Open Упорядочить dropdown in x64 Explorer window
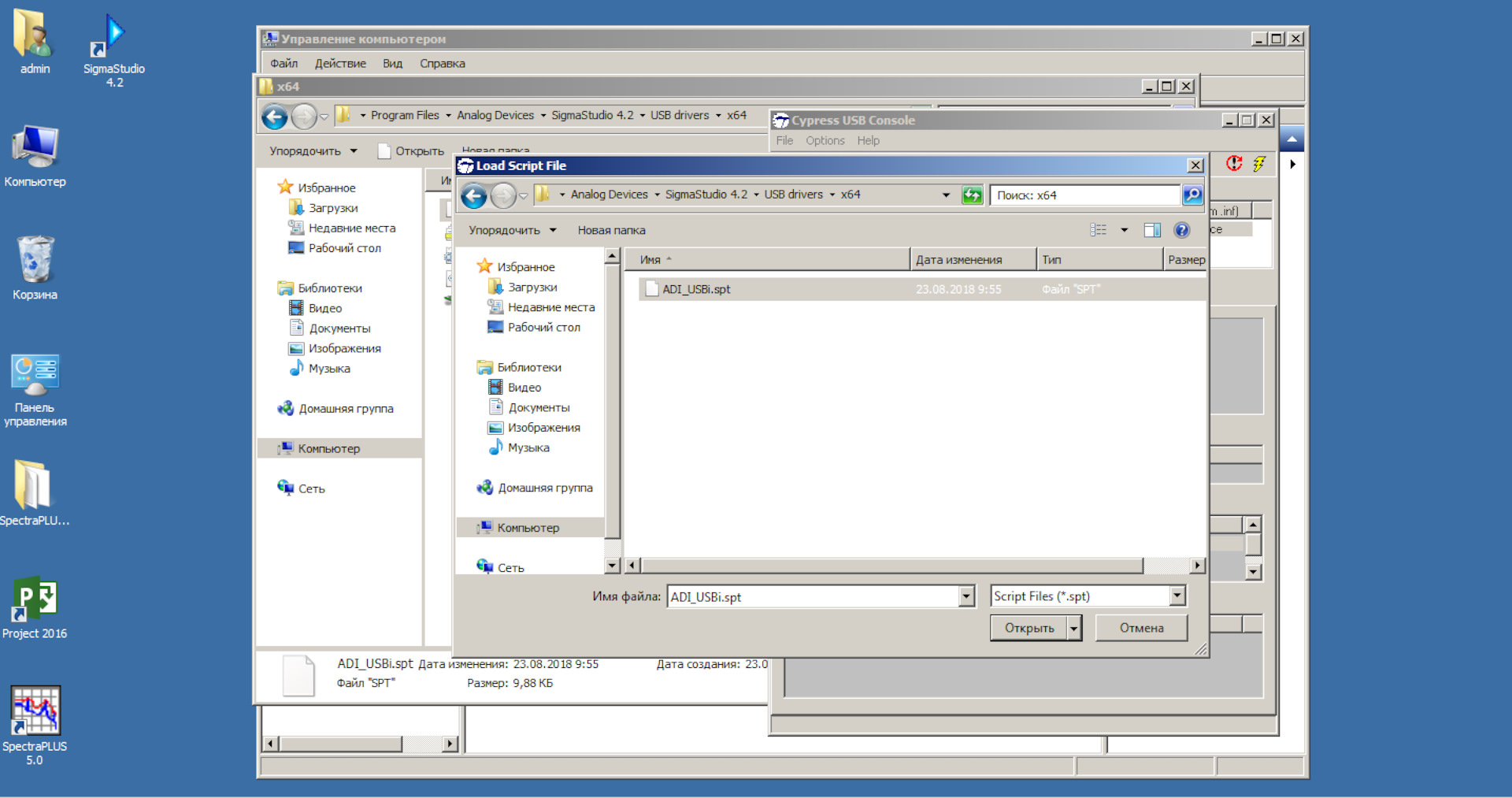 click(313, 151)
